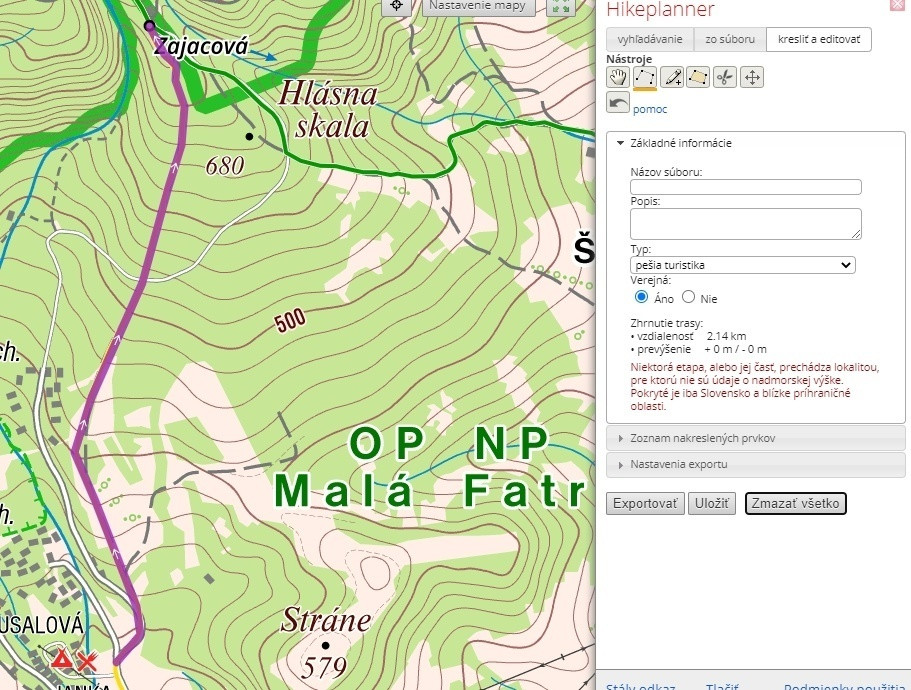Select the Áno radio button
911x690 pixels.
[x=642, y=297]
